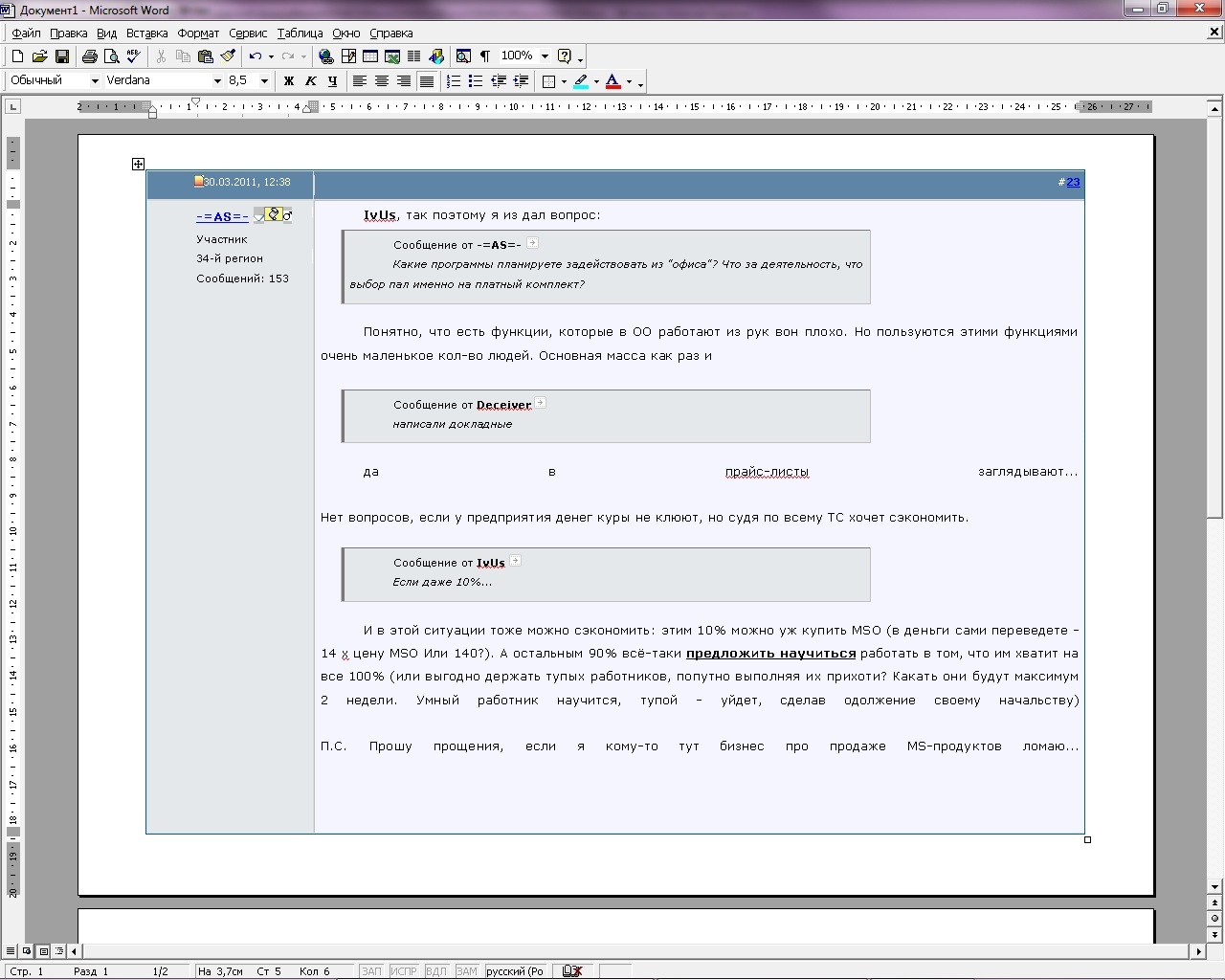Image resolution: width=1225 pixels, height=980 pixels.
Task: Toggle show paragraph marks (¶)
Action: (x=485, y=56)
